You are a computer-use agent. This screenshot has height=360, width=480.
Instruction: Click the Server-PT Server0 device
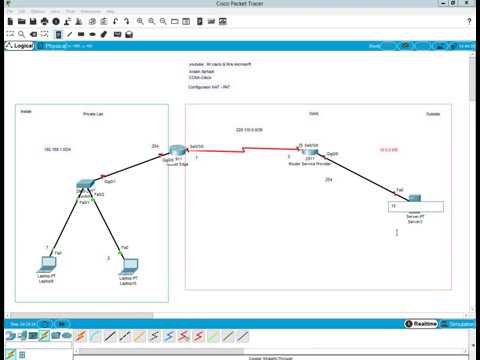[x=415, y=198]
